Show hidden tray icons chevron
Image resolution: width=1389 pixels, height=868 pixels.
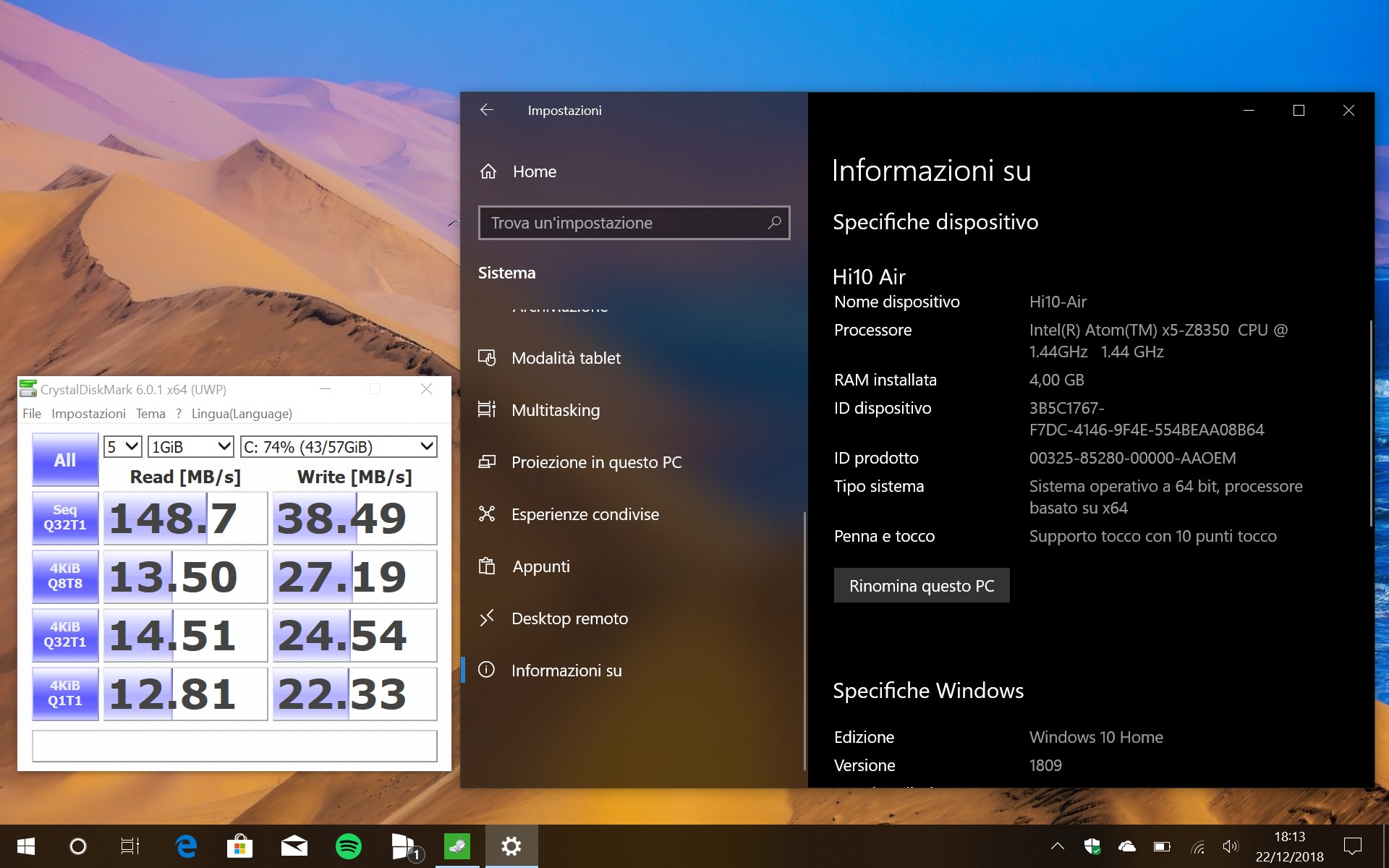pos(1058,846)
